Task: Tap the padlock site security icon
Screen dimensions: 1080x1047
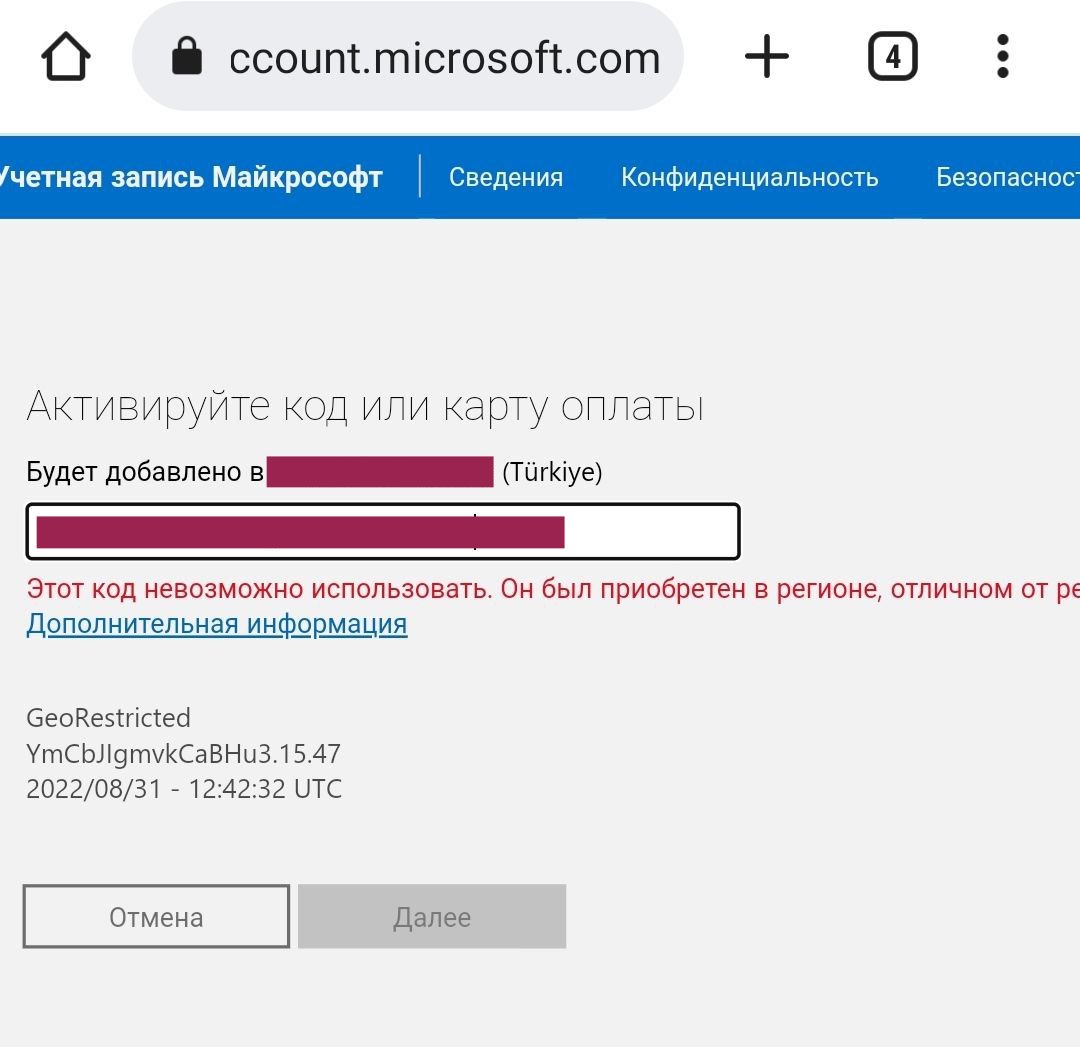Action: pos(187,57)
